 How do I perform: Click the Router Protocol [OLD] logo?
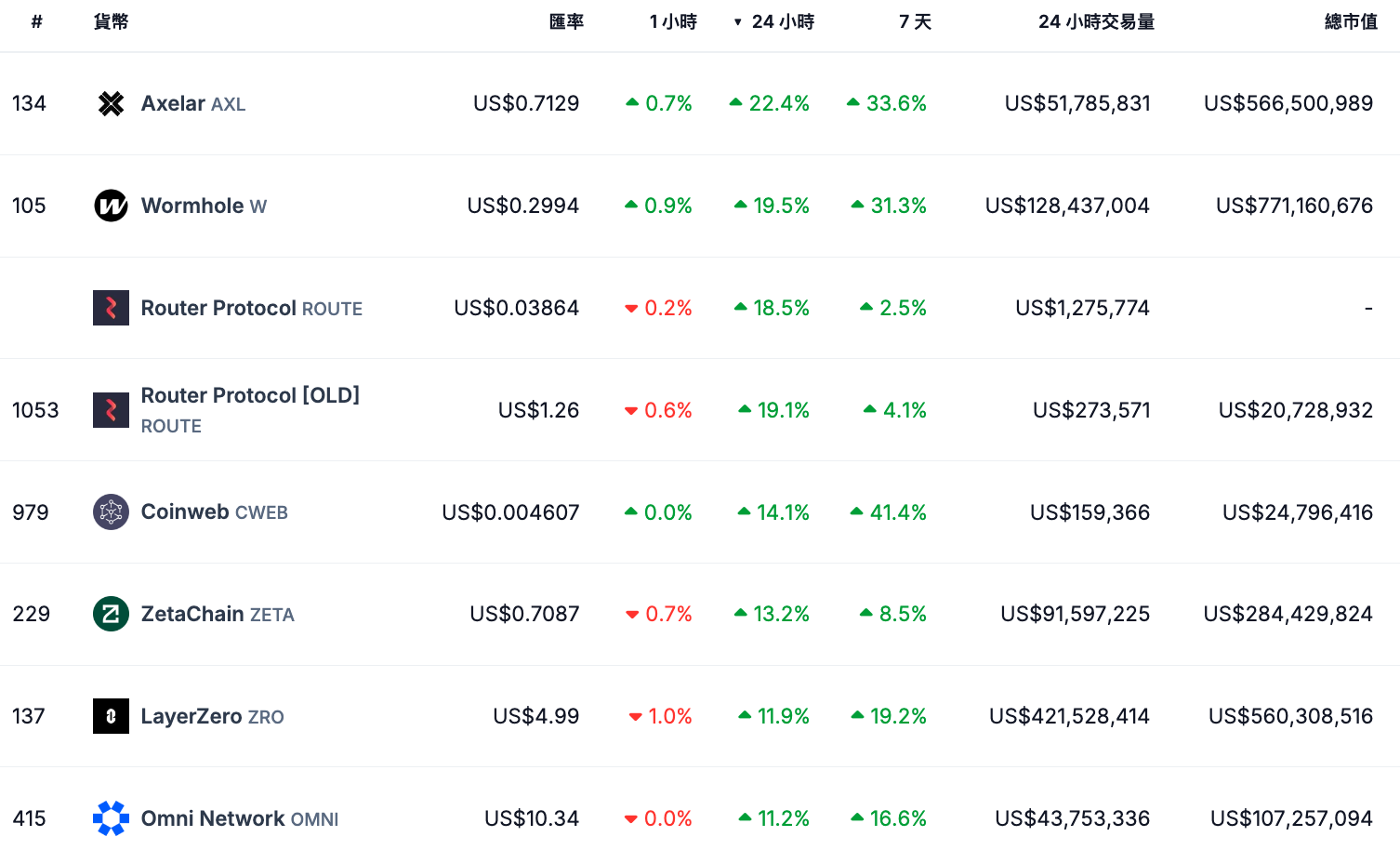point(111,410)
